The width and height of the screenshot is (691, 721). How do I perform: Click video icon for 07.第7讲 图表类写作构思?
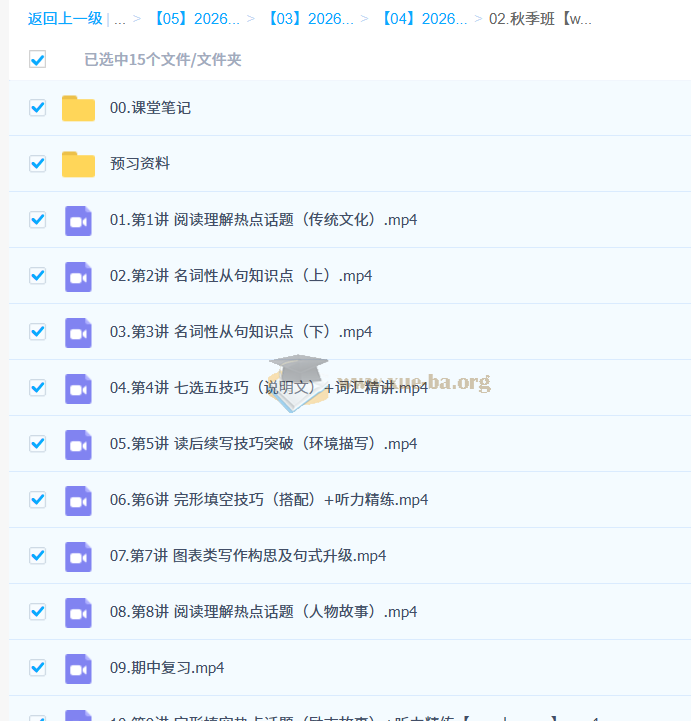pyautogui.click(x=78, y=556)
